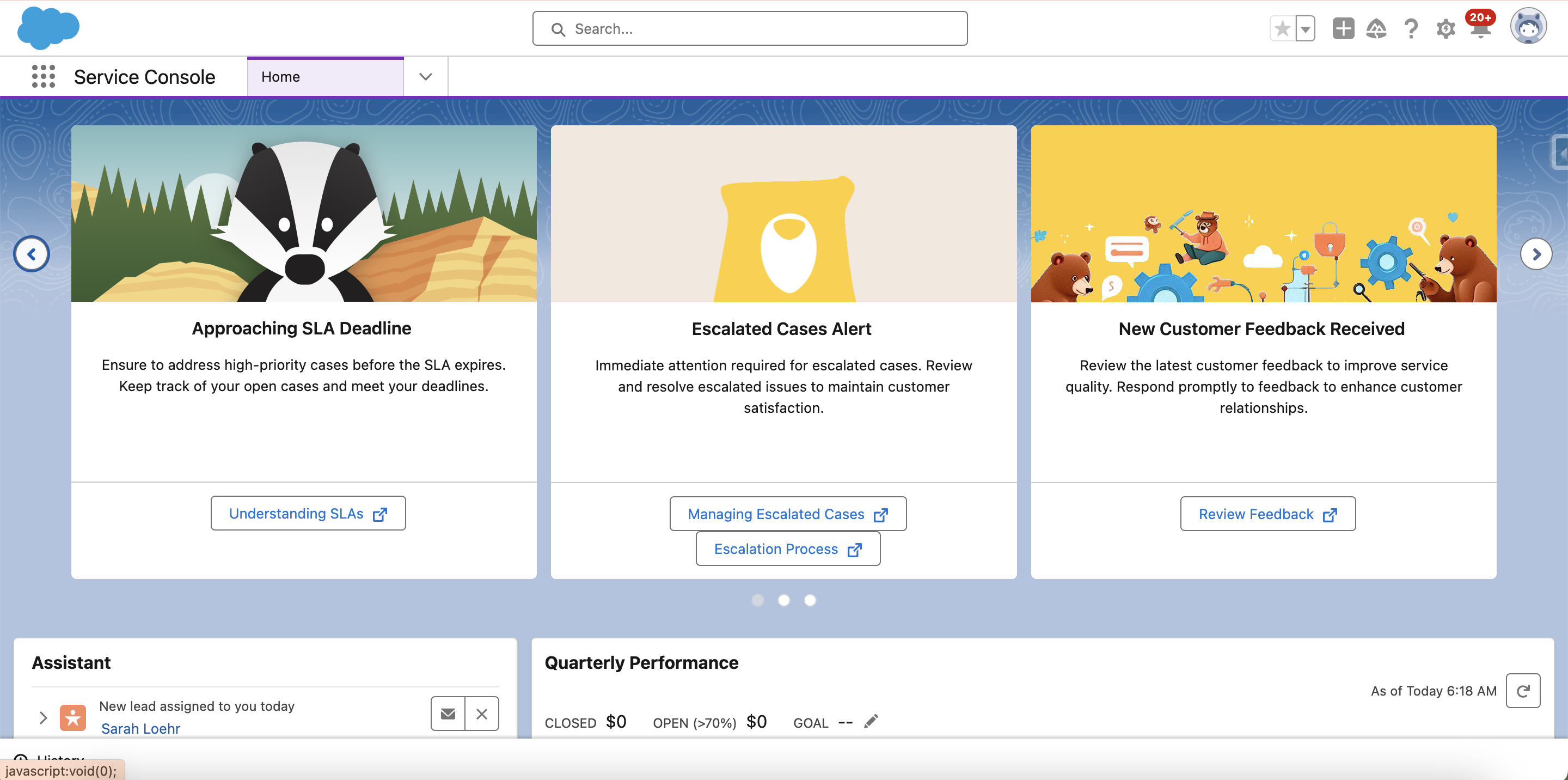Open the Review Feedback link
This screenshot has height=780, width=1568.
point(1267,514)
